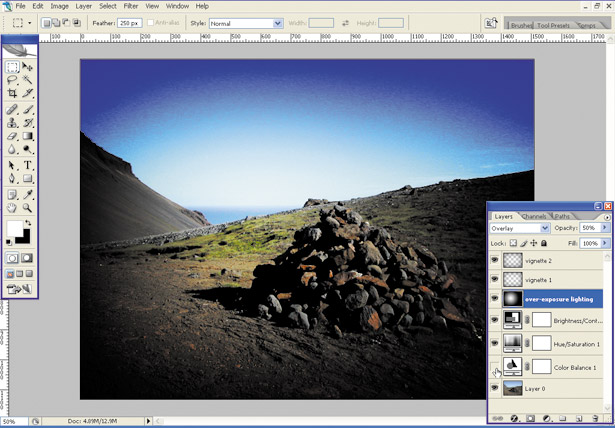Image resolution: width=615 pixels, height=428 pixels.
Task: Add a layer style in Layers panel
Action: [514, 419]
